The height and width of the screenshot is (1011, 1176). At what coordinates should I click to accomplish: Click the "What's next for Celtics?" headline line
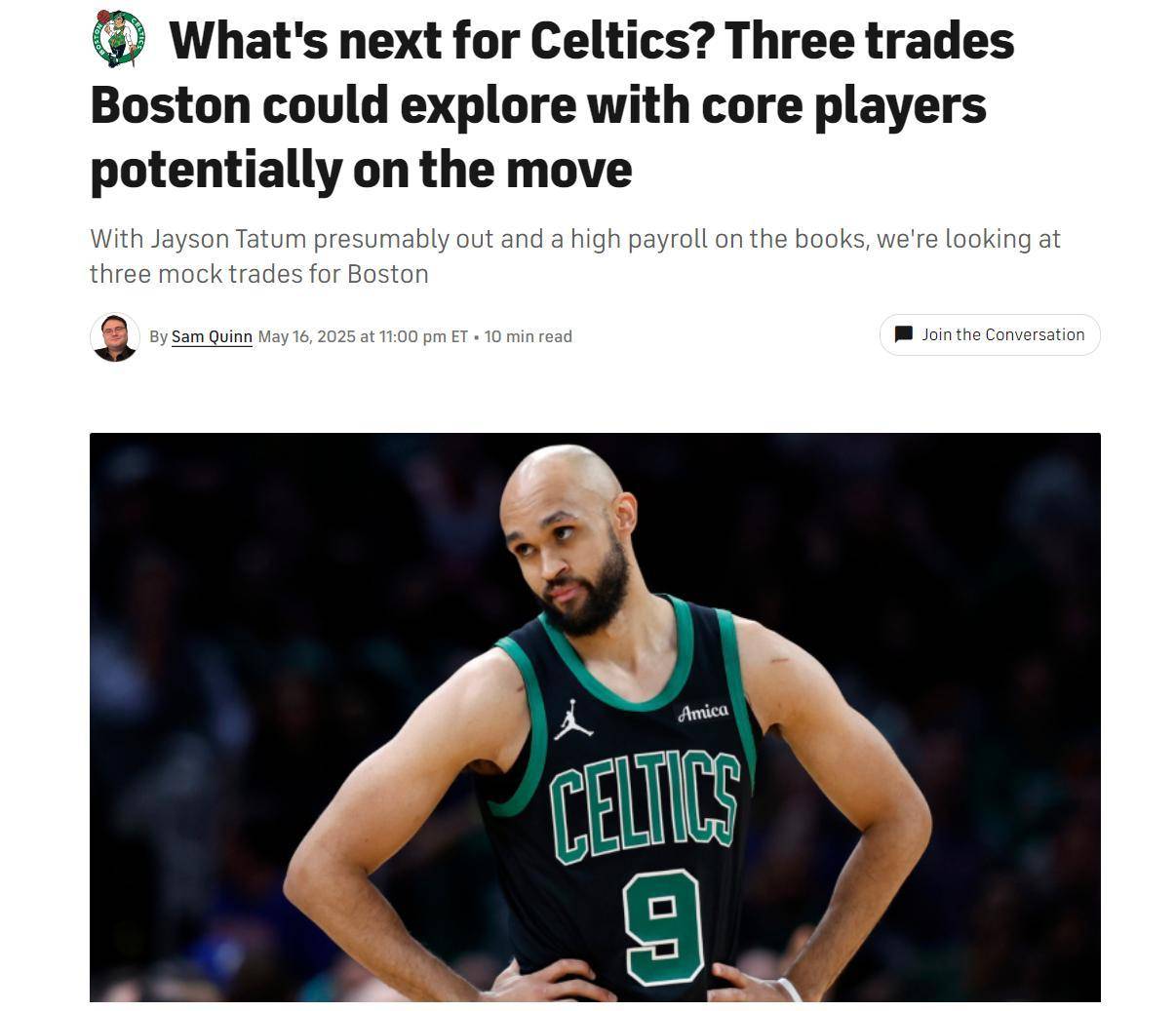[591, 41]
